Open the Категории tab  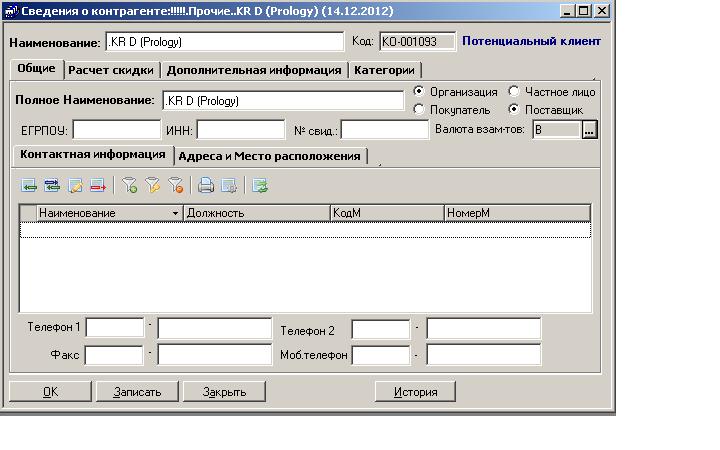coord(384,70)
